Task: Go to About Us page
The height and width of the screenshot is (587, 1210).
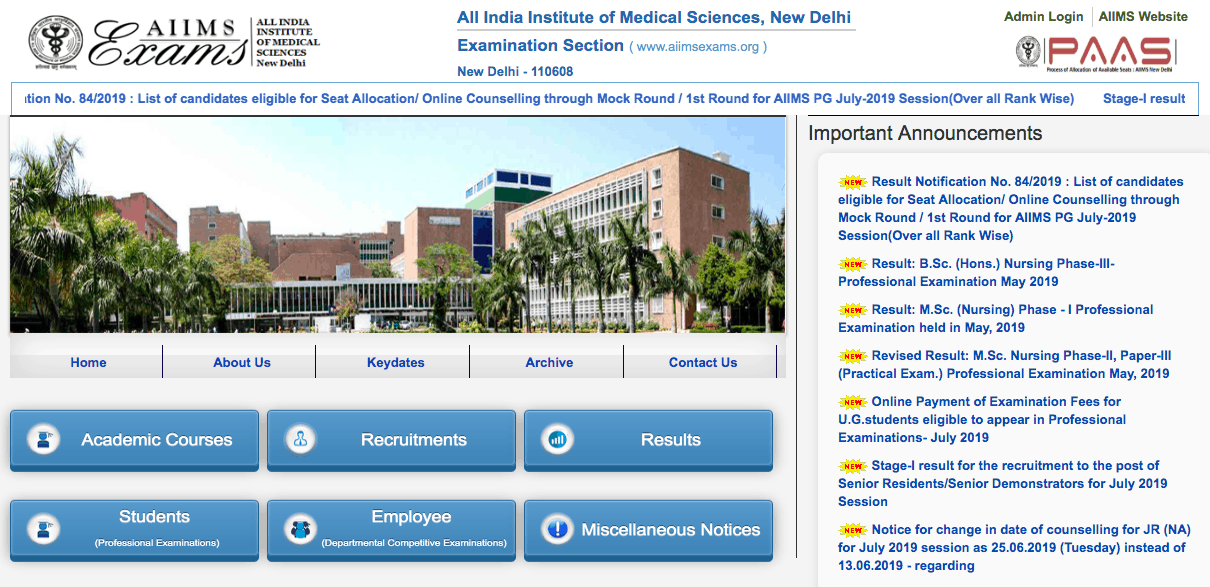Action: tap(241, 362)
